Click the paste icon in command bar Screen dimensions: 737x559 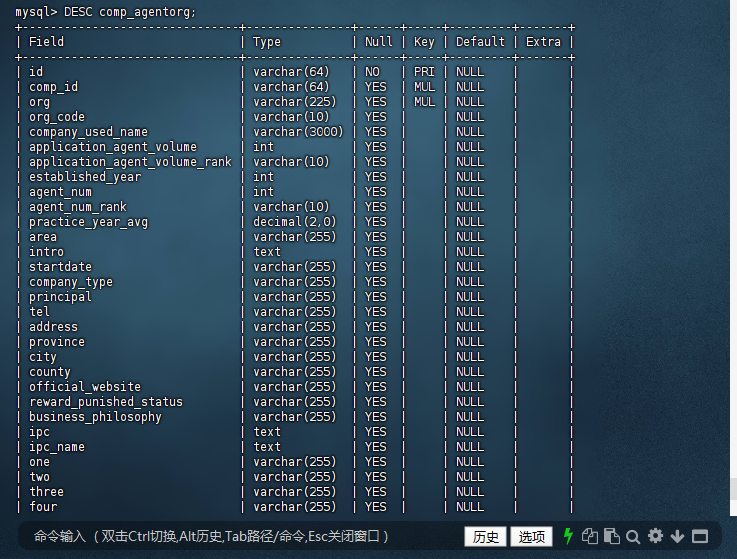pyautogui.click(x=612, y=536)
